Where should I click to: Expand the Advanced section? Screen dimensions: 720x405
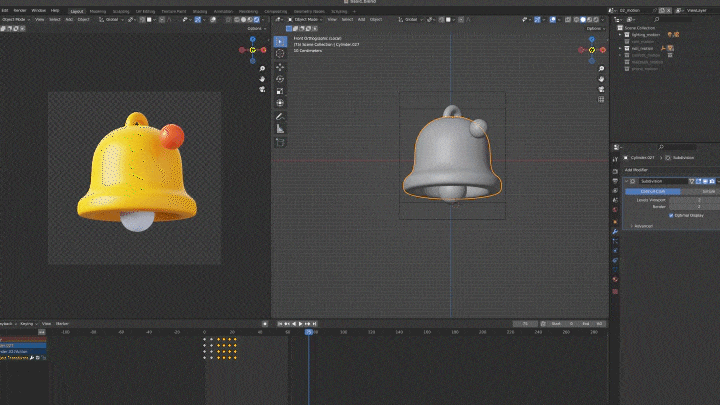(642, 226)
